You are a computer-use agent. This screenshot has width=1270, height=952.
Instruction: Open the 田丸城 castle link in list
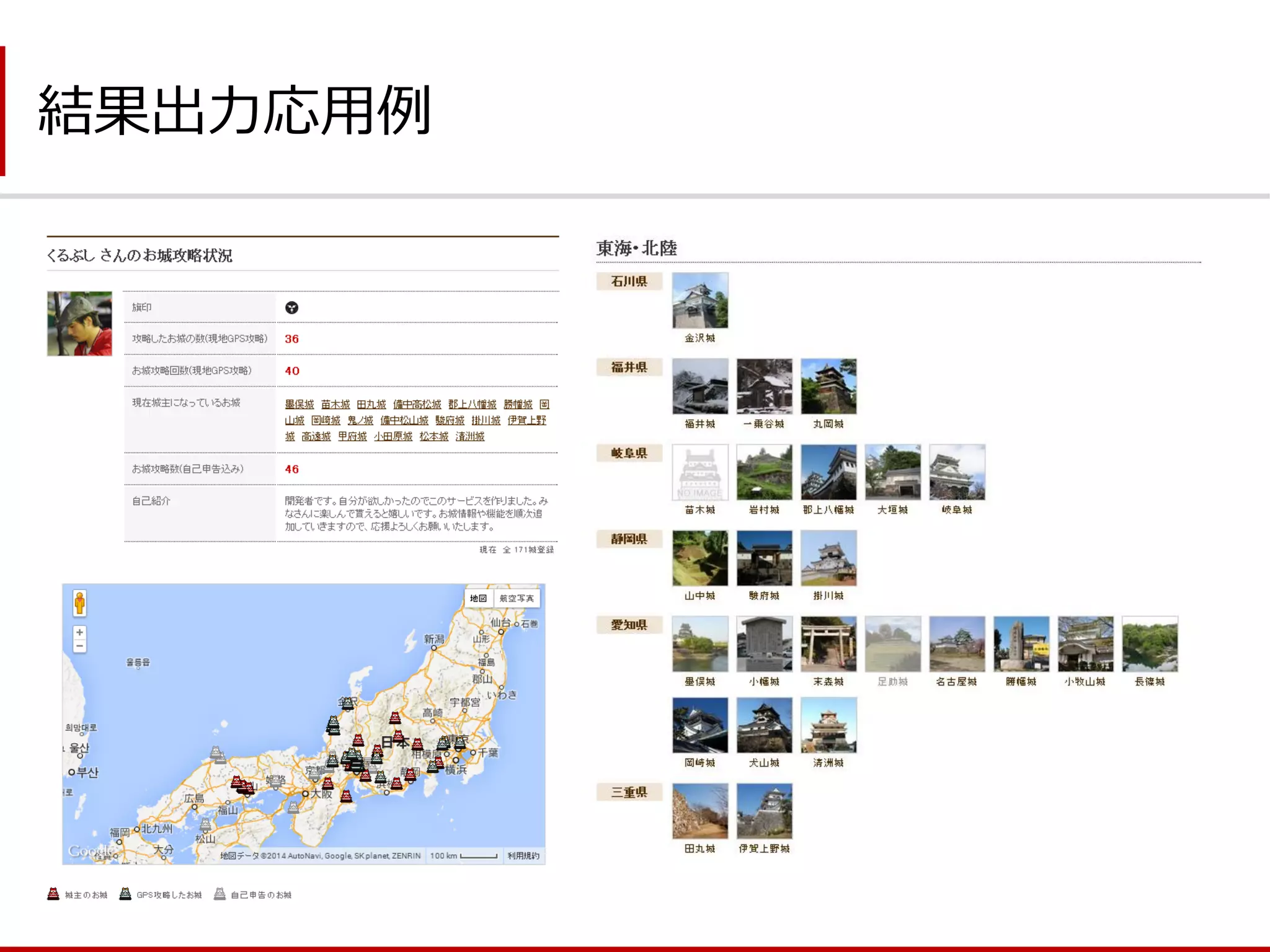pos(371,404)
